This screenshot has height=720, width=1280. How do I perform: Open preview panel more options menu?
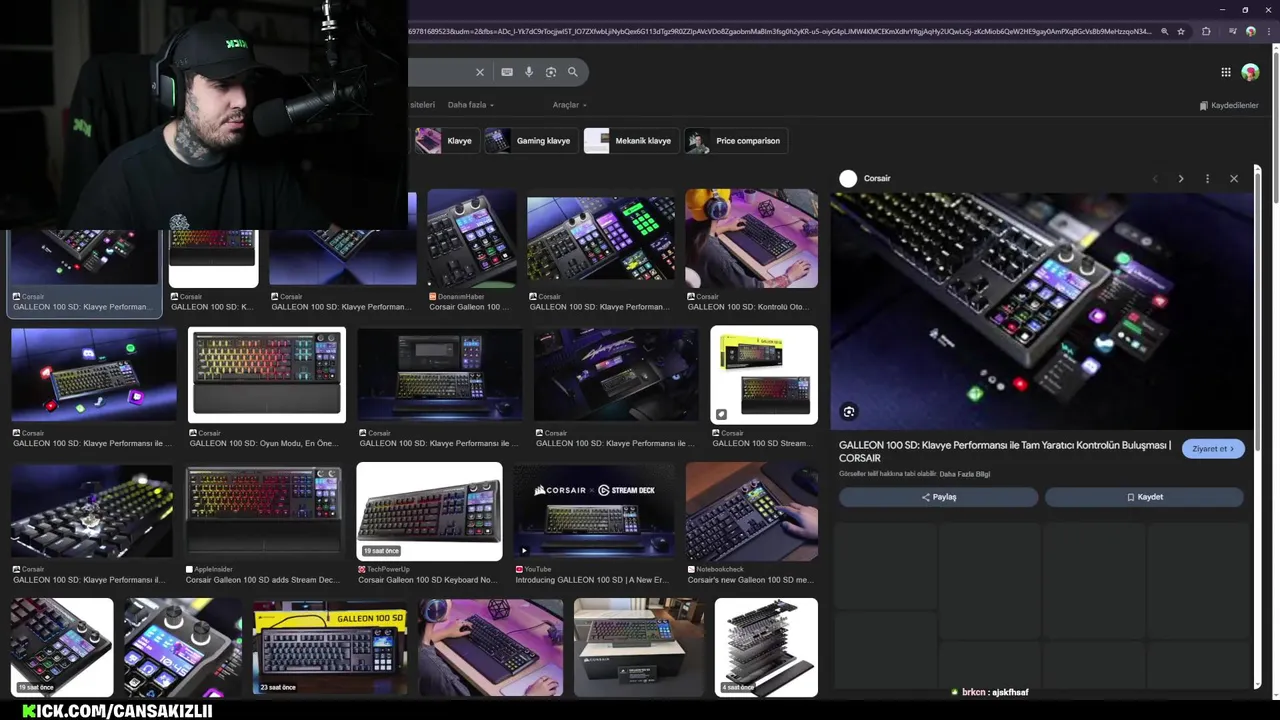[1207, 179]
